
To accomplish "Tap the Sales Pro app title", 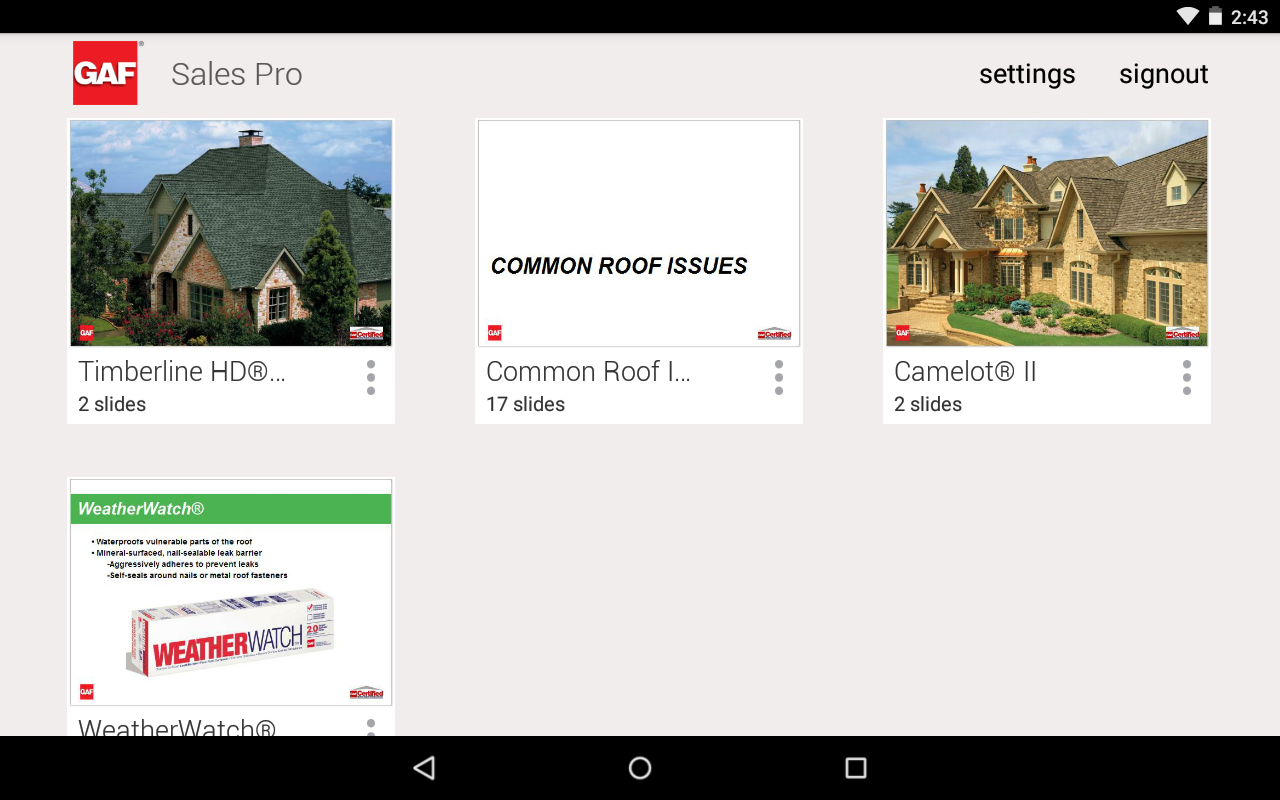I will (x=237, y=74).
